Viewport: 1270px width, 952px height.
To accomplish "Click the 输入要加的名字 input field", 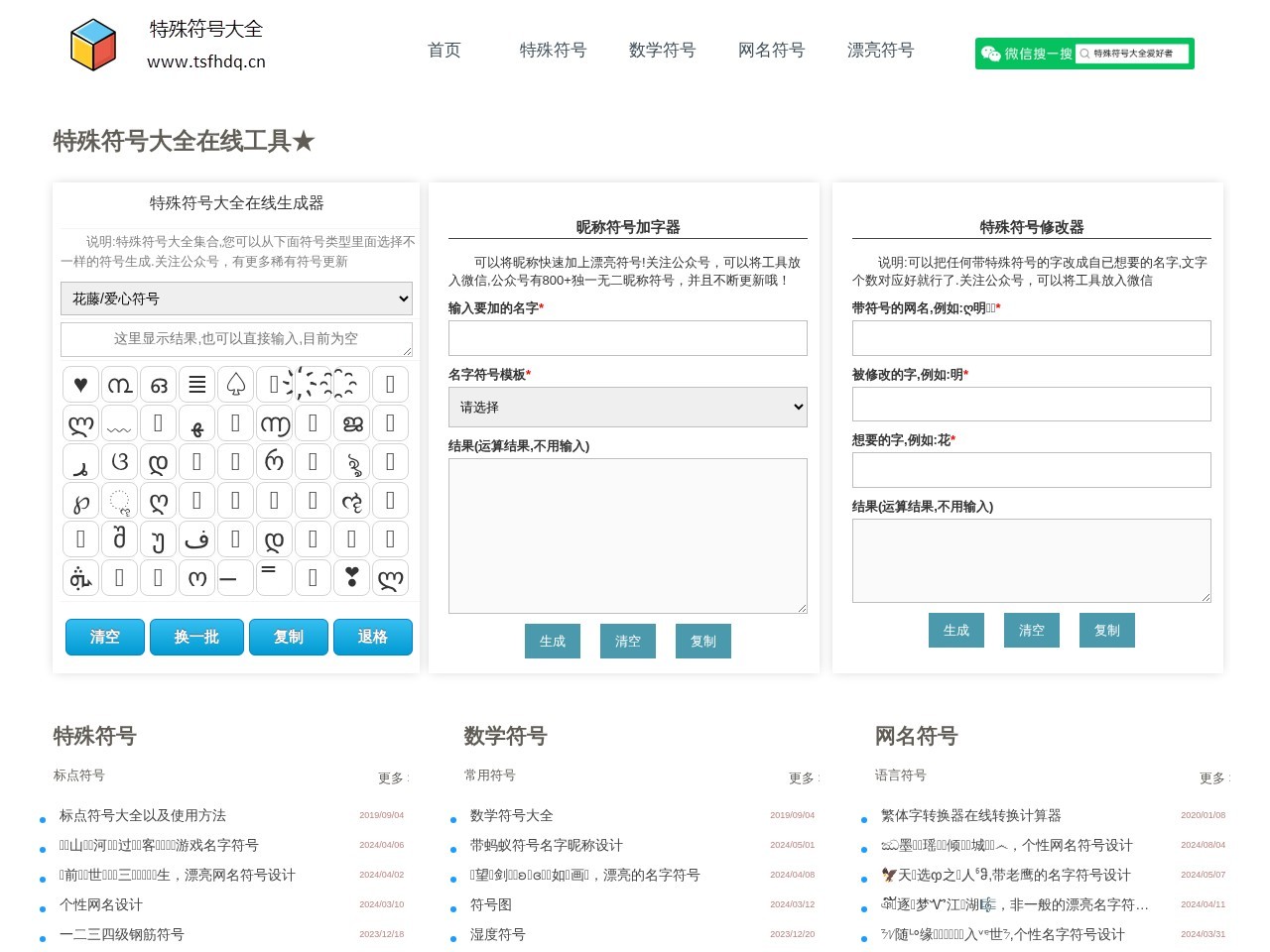I will coord(627,338).
